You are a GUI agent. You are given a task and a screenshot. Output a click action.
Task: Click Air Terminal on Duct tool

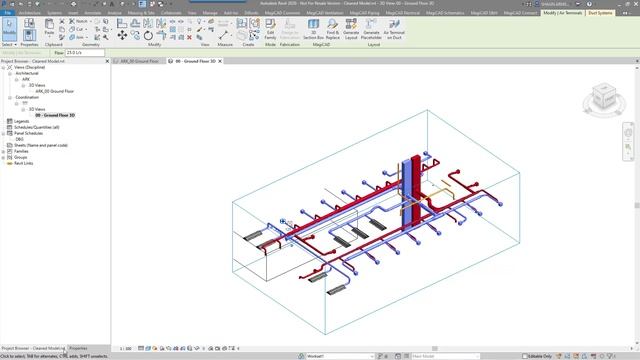(x=394, y=29)
